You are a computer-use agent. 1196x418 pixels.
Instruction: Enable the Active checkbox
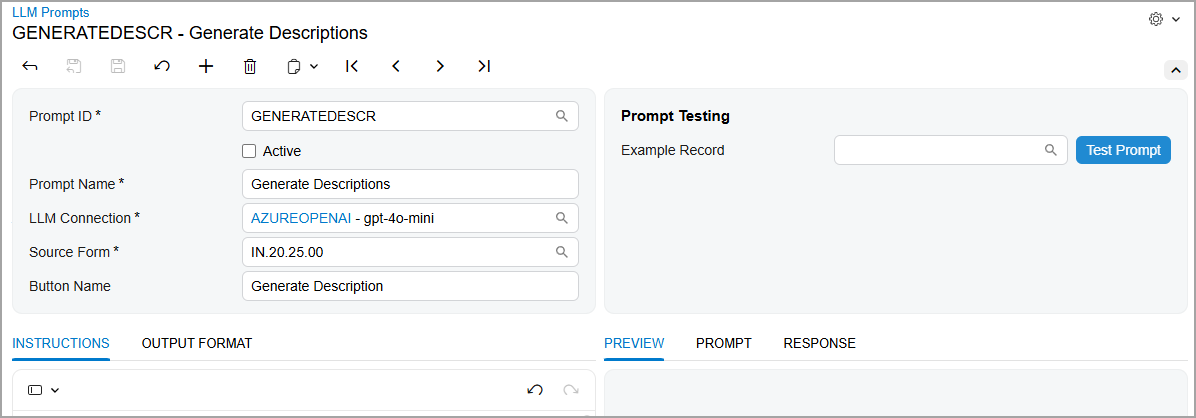(249, 151)
